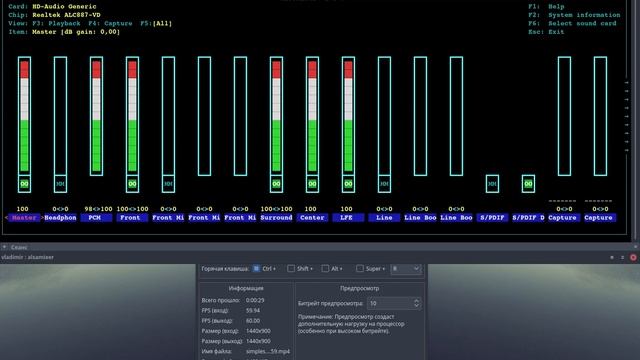Mute the LFE channel indicator box

click(x=348, y=184)
